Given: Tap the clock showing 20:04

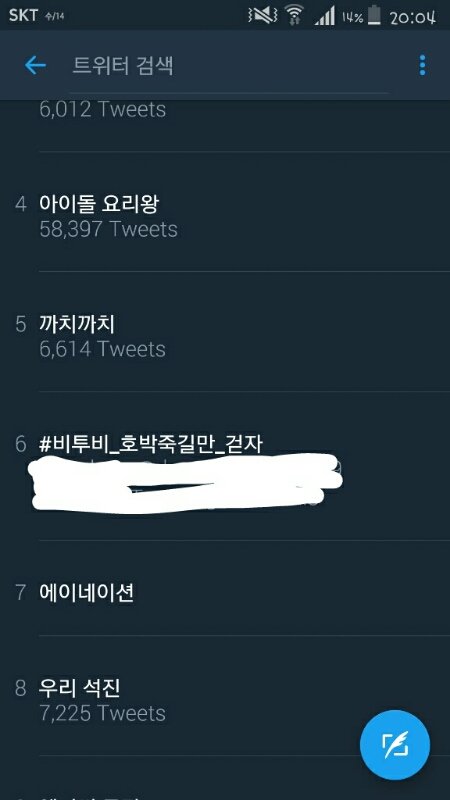Looking at the screenshot, I should (x=413, y=18).
